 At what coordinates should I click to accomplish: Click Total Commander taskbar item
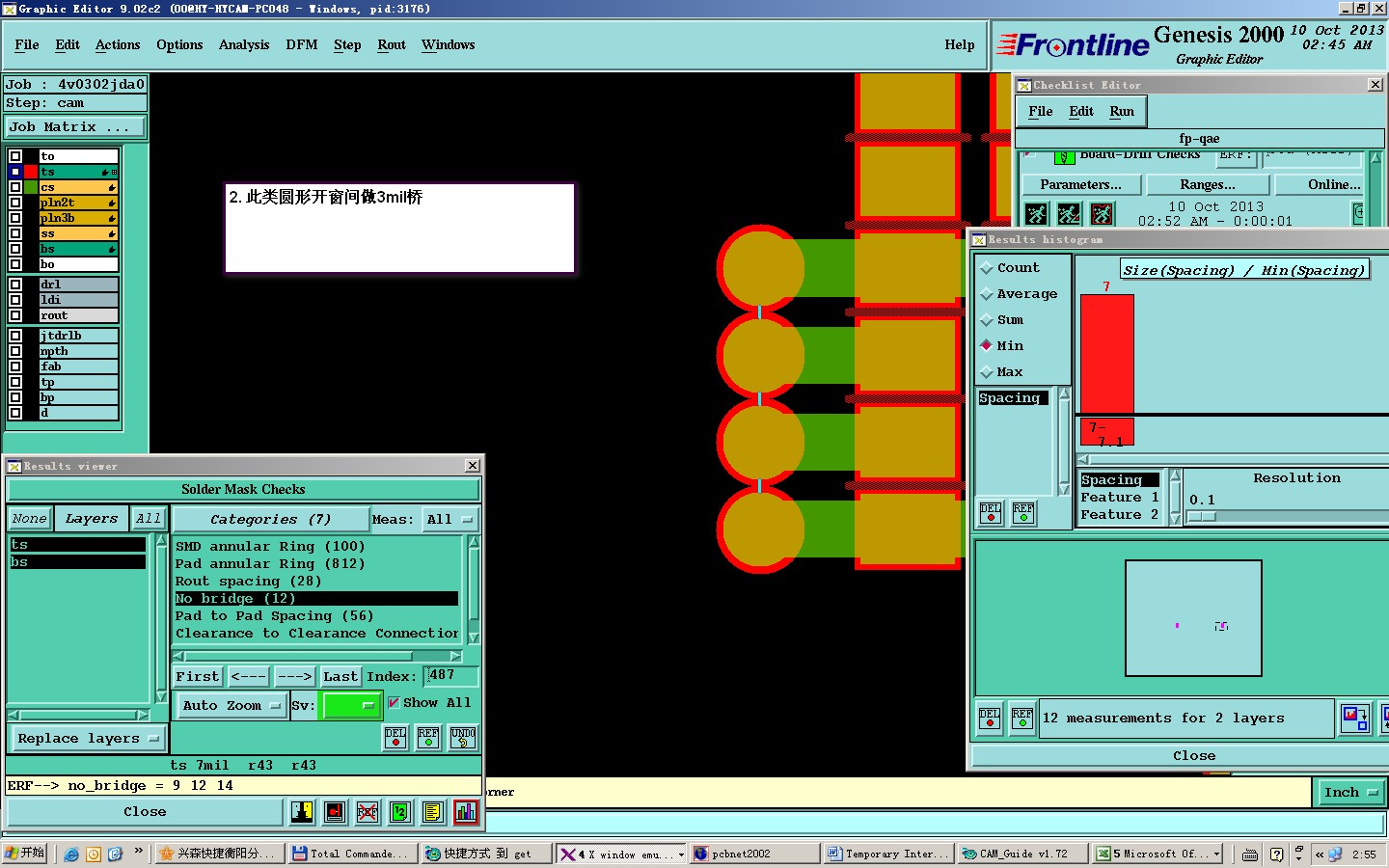(353, 854)
